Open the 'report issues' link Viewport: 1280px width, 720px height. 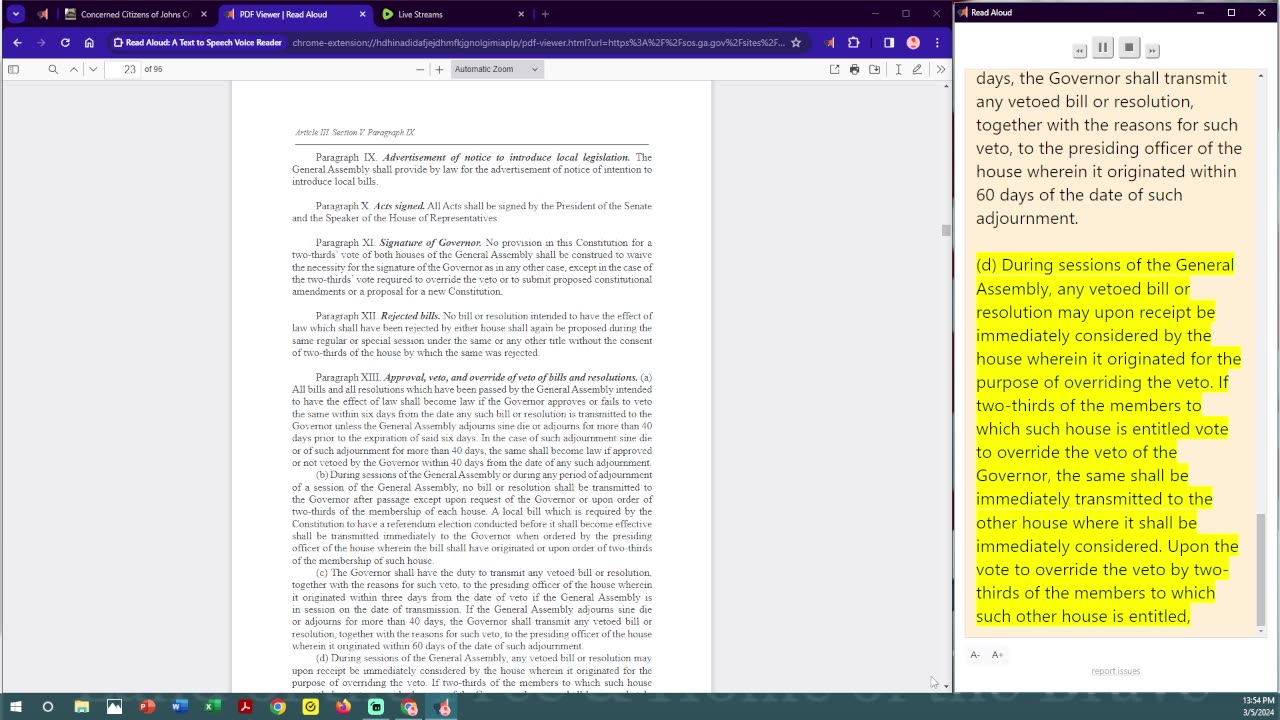[1115, 671]
